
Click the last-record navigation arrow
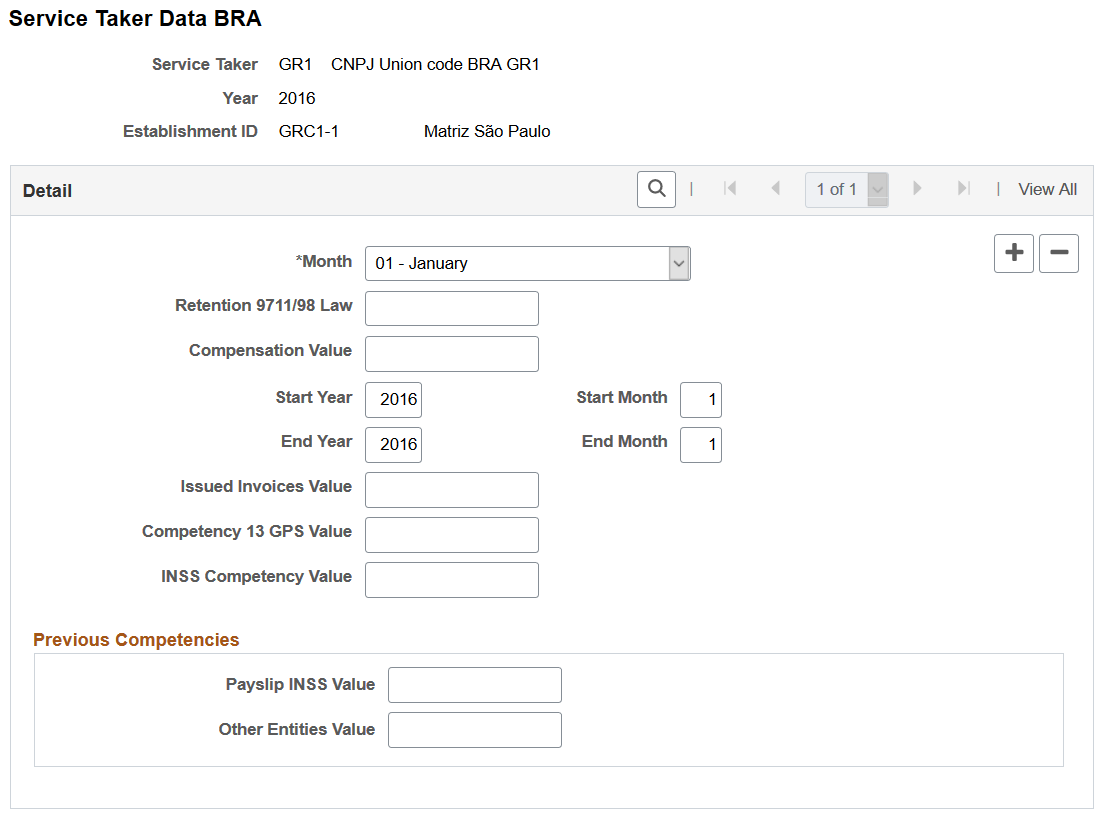tap(962, 188)
